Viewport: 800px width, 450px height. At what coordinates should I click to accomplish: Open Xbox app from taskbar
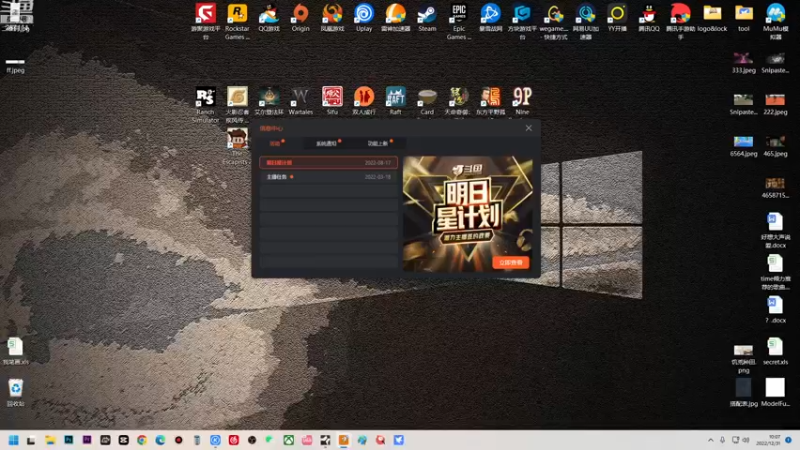[289, 440]
